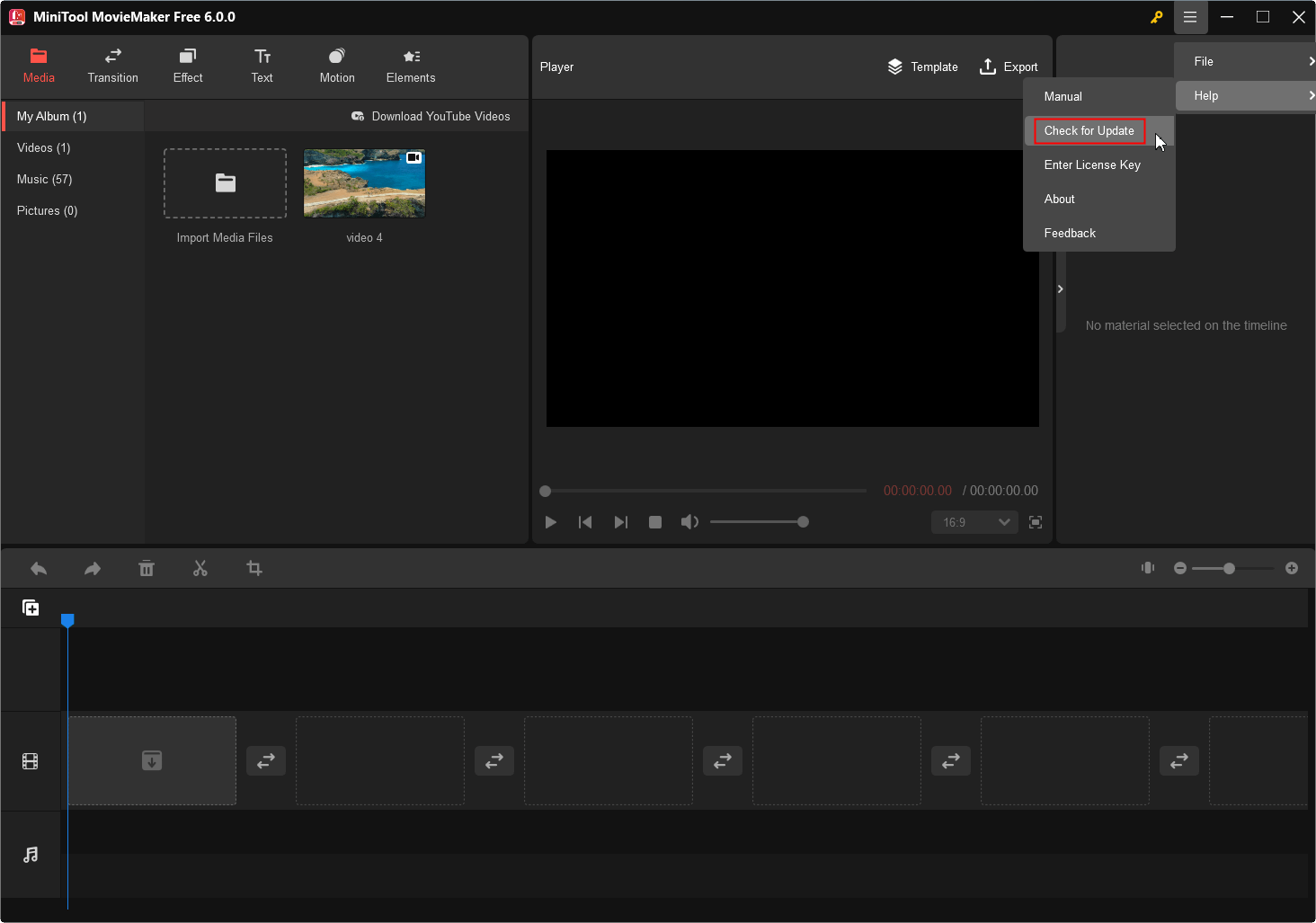1316x923 pixels.
Task: Expand the File submenu
Action: [1246, 61]
